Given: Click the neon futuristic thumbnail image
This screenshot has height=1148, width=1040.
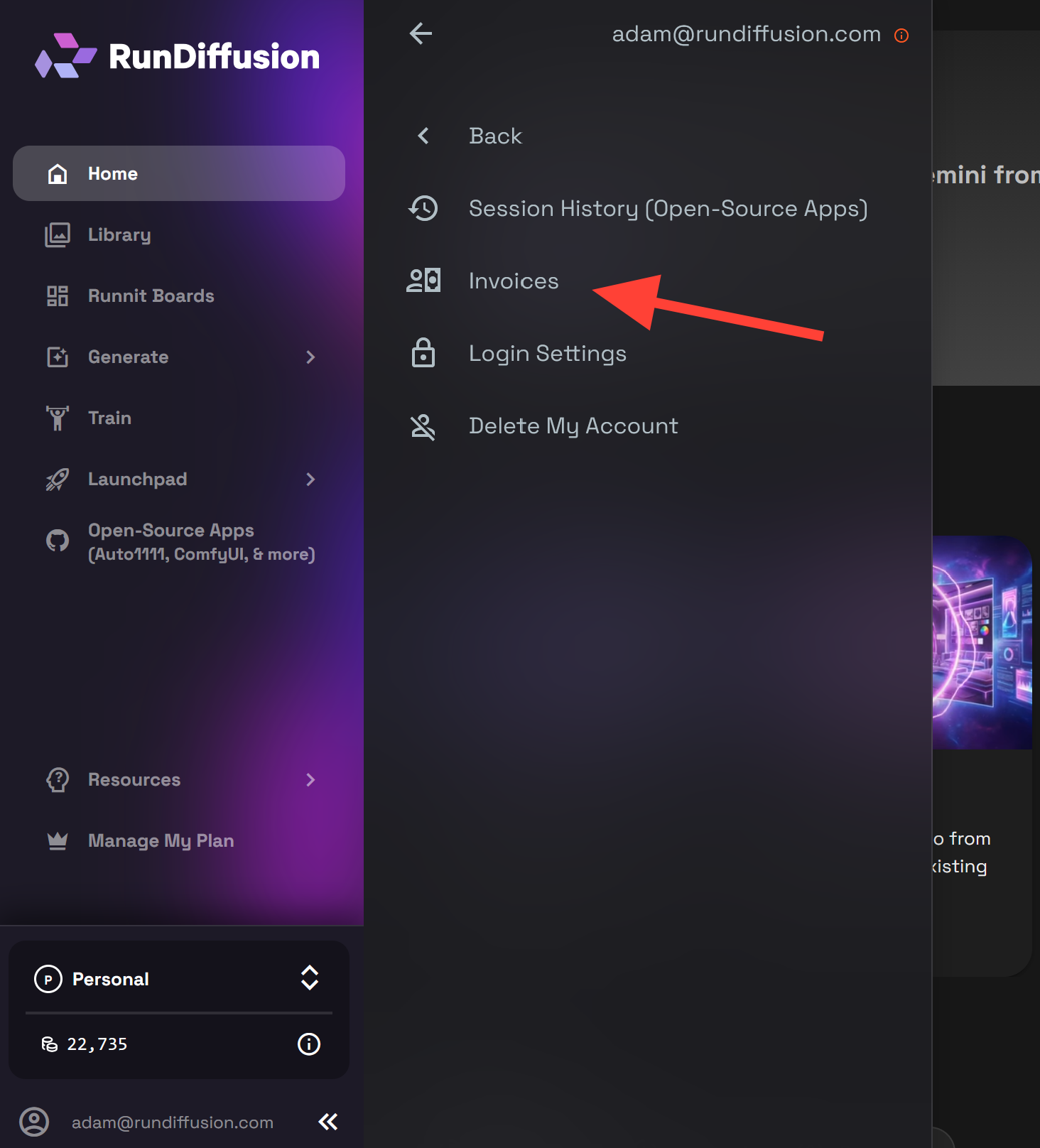Looking at the screenshot, I should pos(982,642).
